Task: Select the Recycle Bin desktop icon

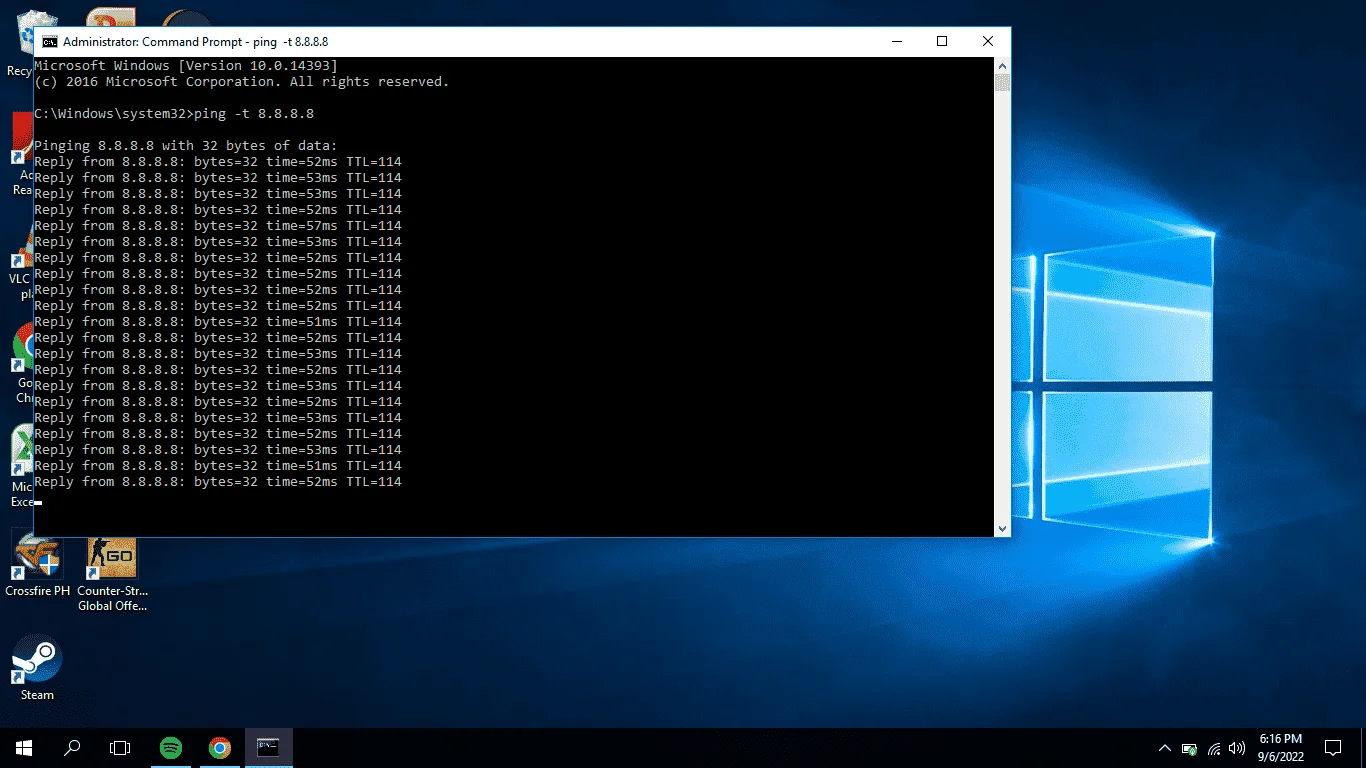Action: click(18, 44)
